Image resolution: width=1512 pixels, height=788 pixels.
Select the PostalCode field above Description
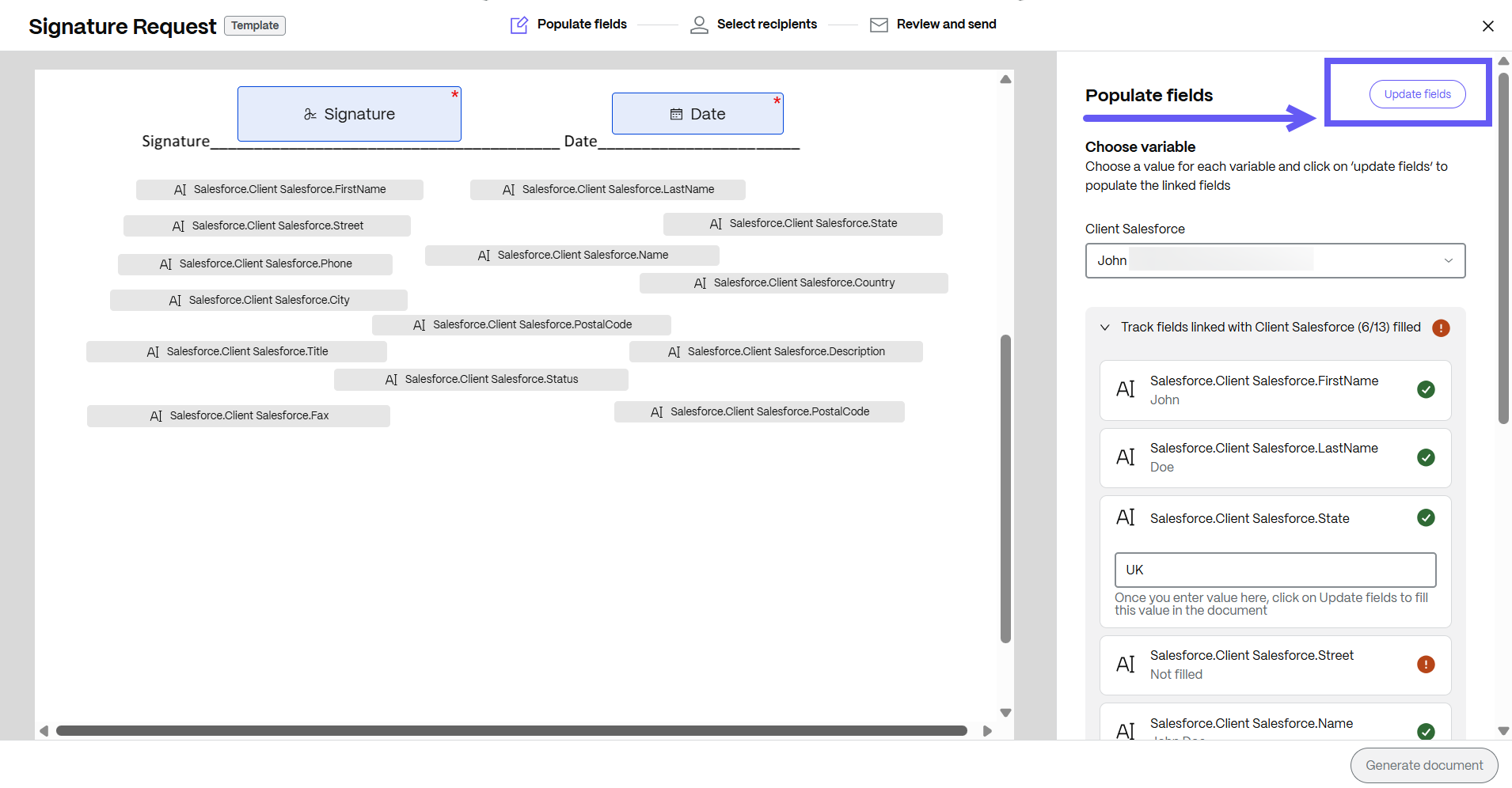(521, 324)
